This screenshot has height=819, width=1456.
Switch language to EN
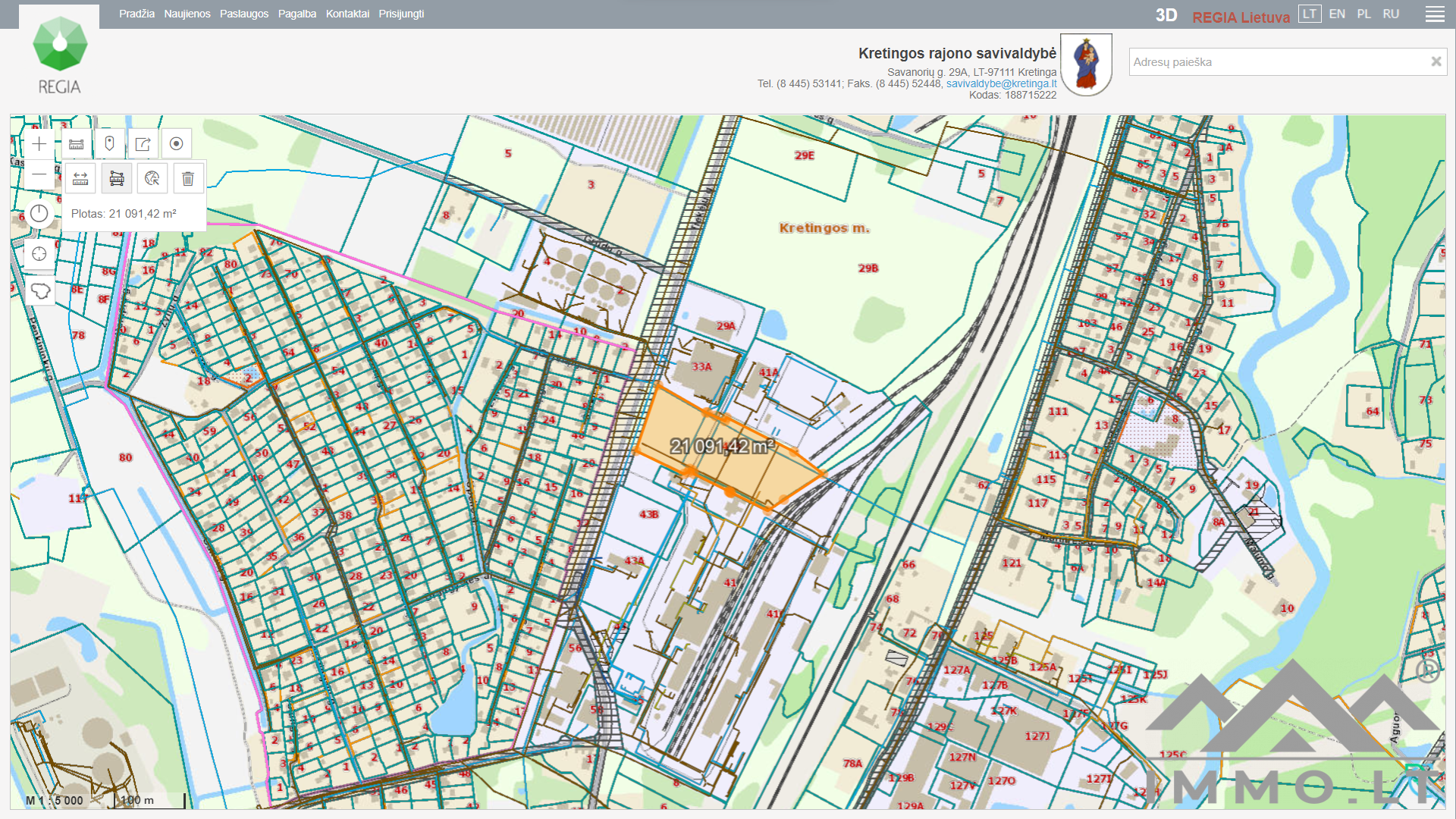tap(1337, 14)
